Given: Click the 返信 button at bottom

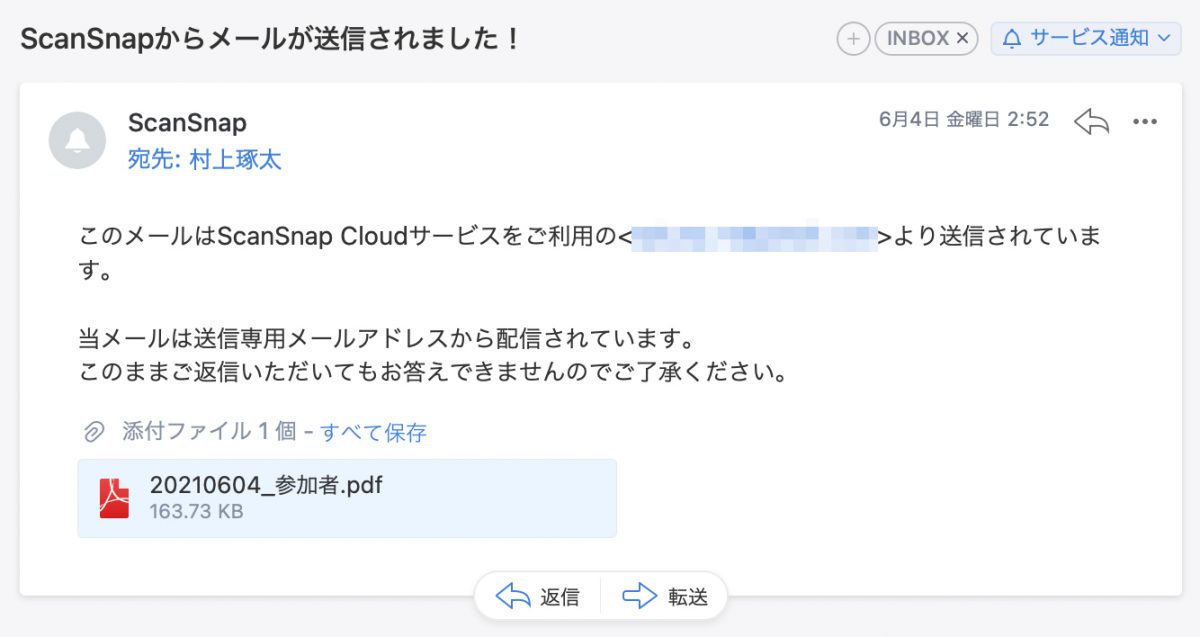Looking at the screenshot, I should pyautogui.click(x=538, y=597).
